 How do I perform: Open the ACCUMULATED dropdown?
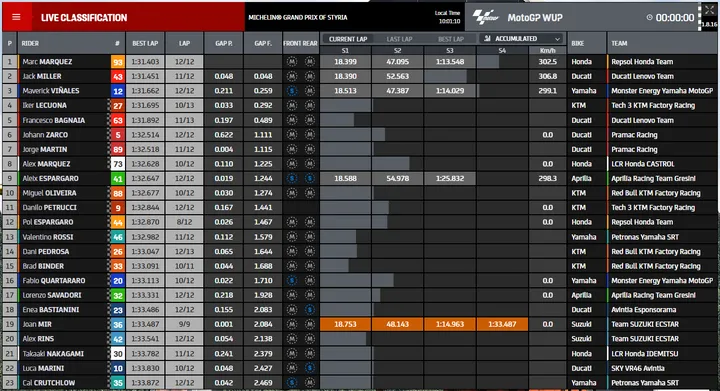(522, 39)
